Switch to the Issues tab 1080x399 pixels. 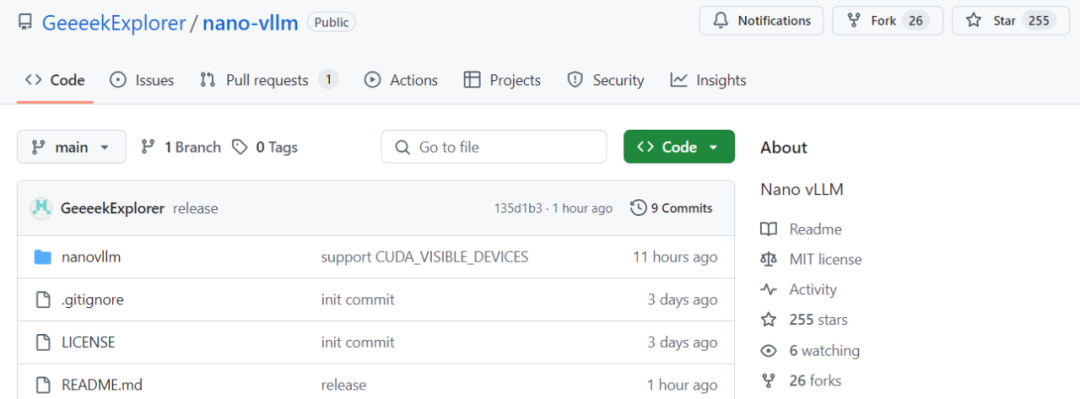click(x=142, y=80)
